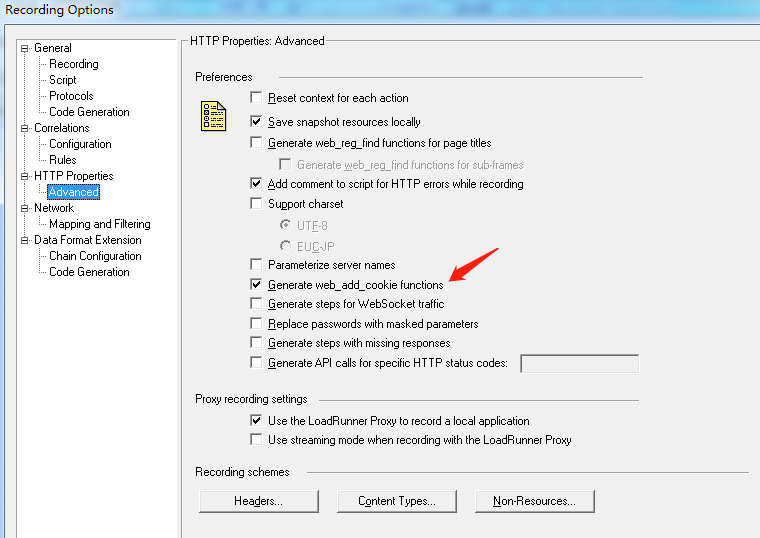The width and height of the screenshot is (760, 538).
Task: Collapse the Correlations tree node
Action: [x=25, y=128]
